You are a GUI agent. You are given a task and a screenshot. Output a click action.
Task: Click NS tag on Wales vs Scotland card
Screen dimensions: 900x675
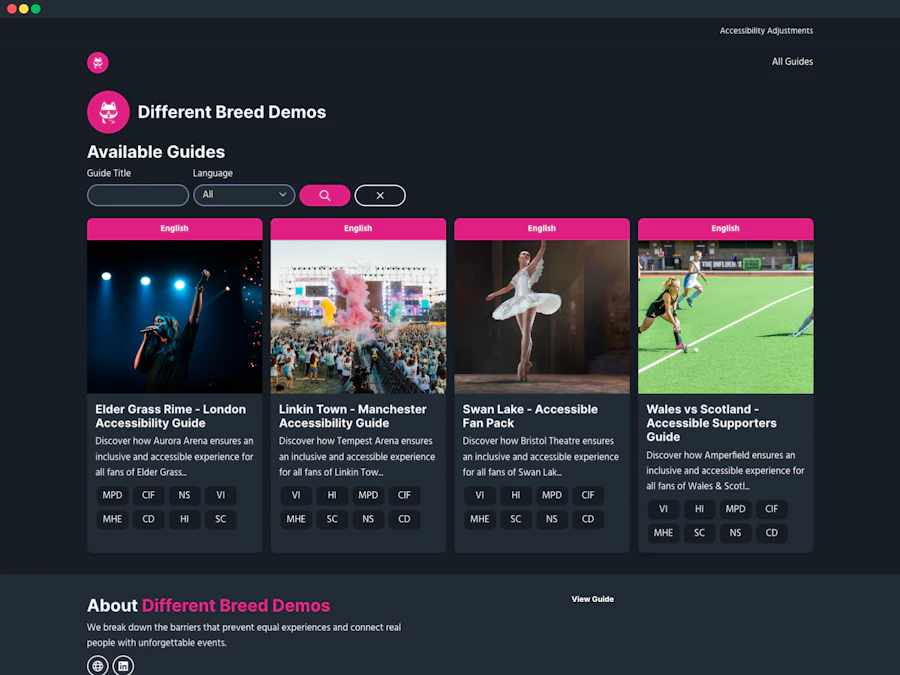(x=735, y=533)
